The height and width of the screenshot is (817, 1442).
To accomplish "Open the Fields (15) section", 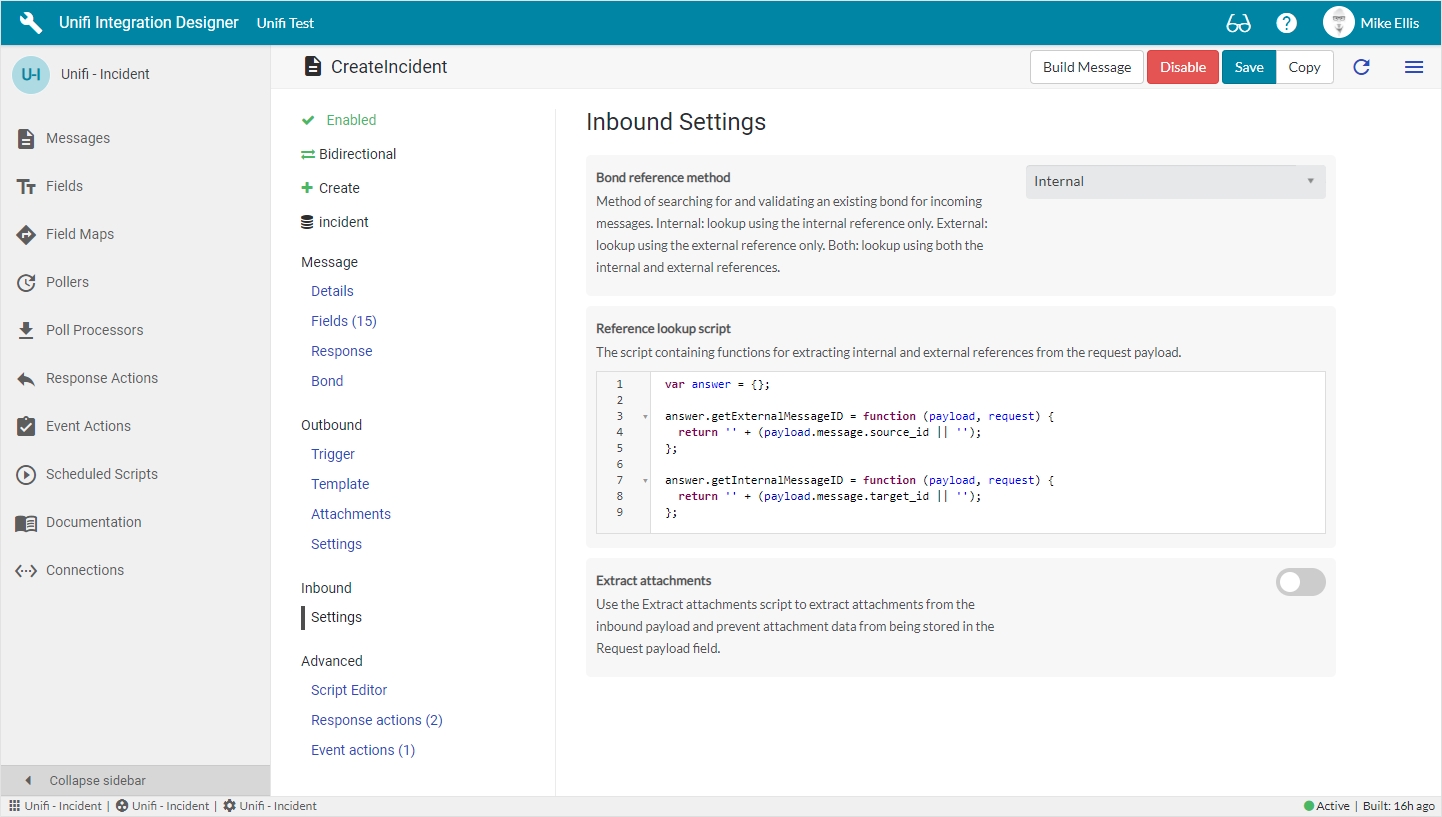I will click(343, 321).
